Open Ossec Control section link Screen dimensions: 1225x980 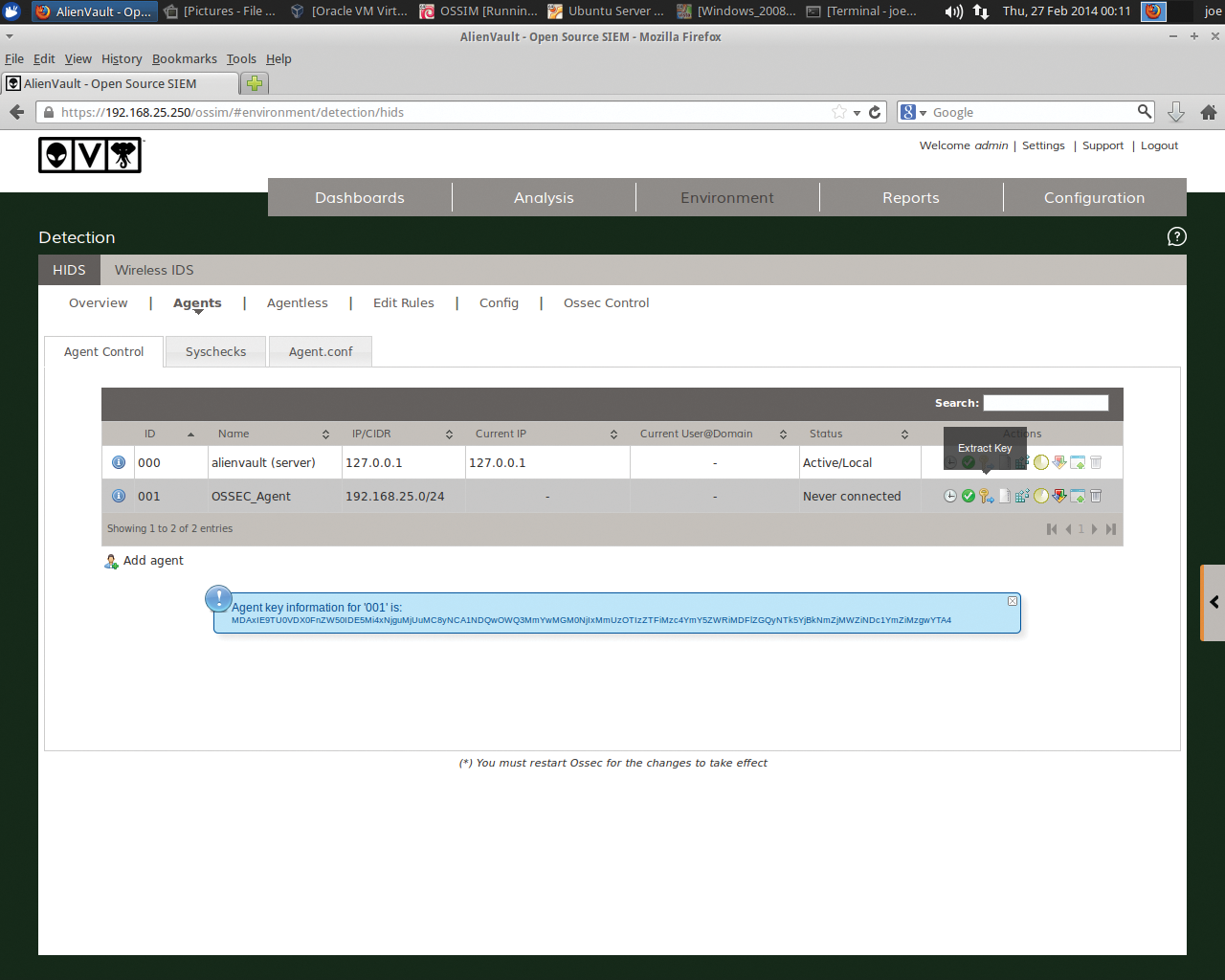pyautogui.click(x=606, y=302)
